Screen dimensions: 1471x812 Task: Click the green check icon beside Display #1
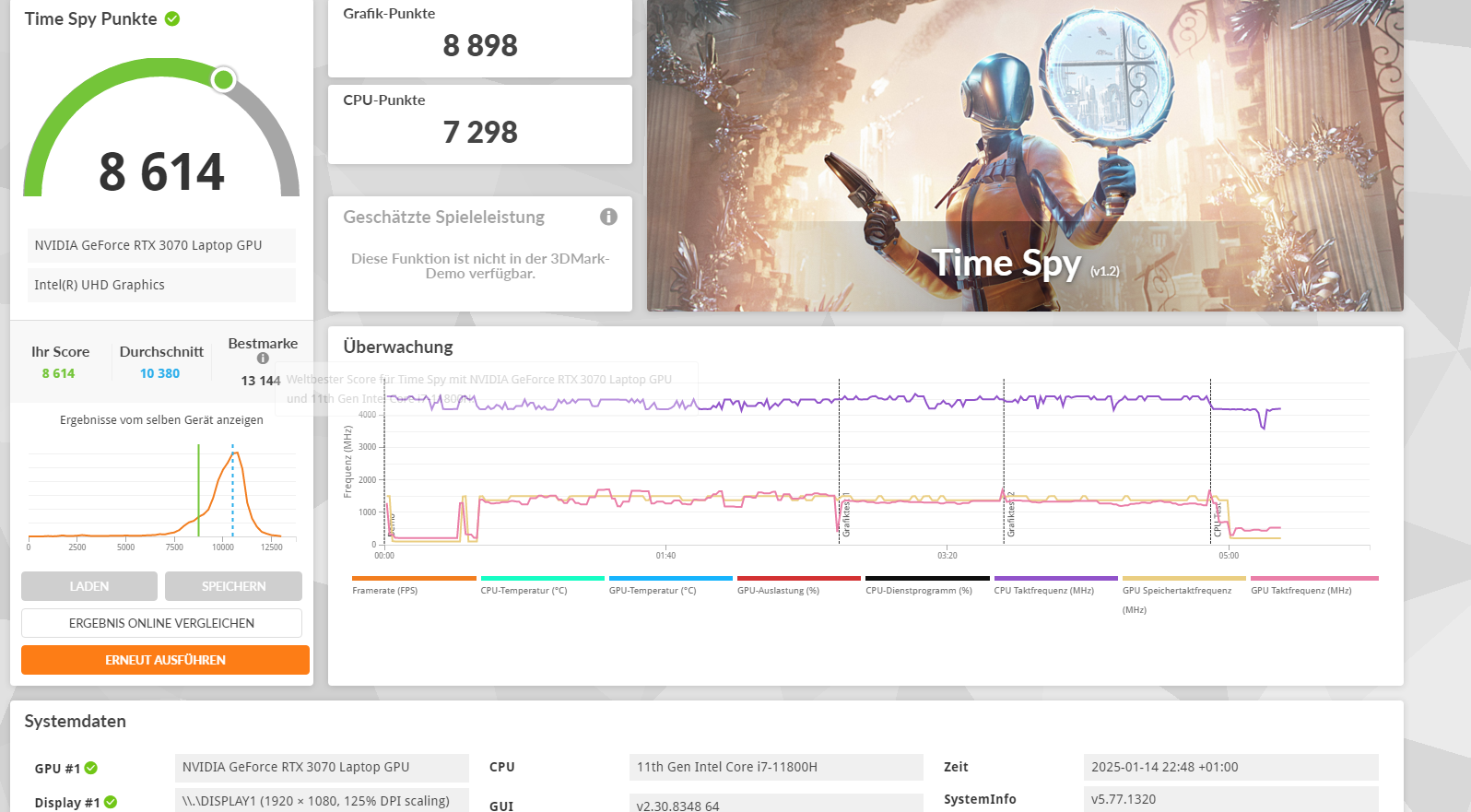(x=111, y=802)
